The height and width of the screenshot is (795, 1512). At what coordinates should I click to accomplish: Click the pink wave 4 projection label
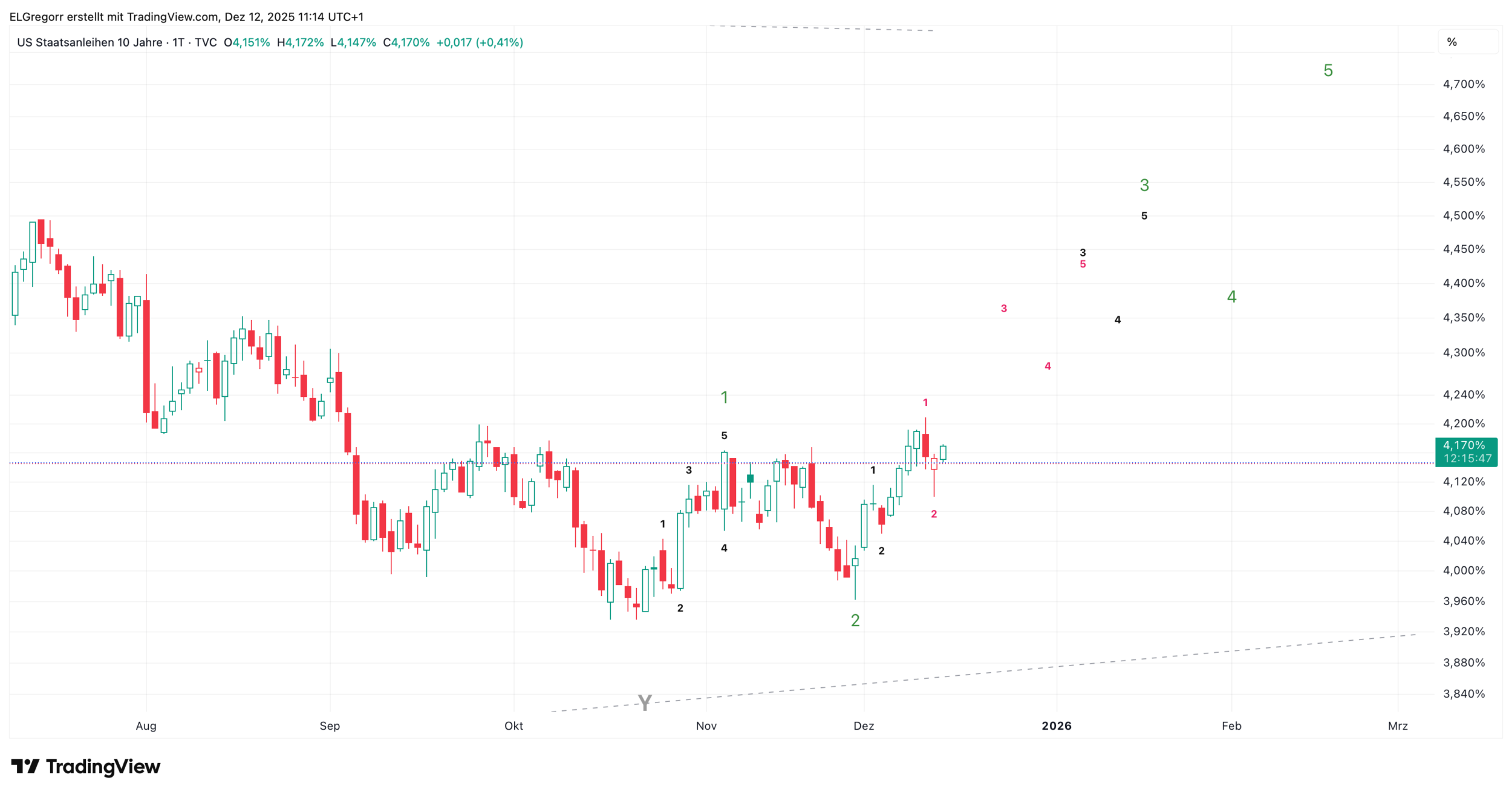(1048, 366)
